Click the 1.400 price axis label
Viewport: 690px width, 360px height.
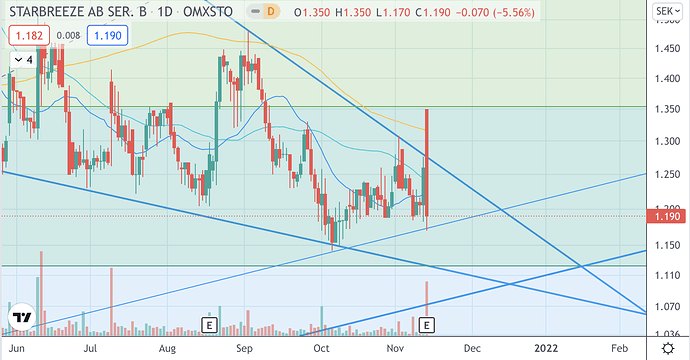pyautogui.click(x=668, y=79)
